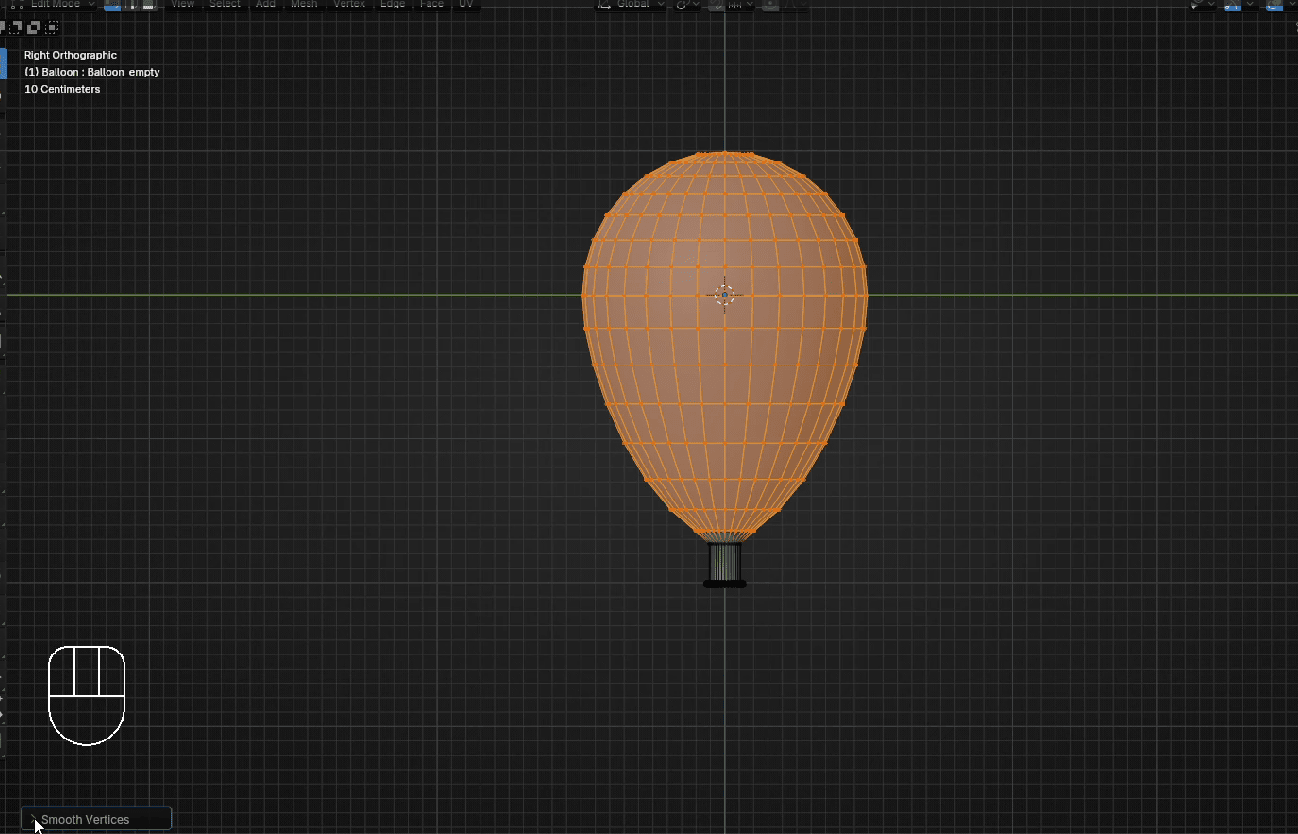Switch to edge select mode
This screenshot has height=834, width=1298.
(131, 5)
